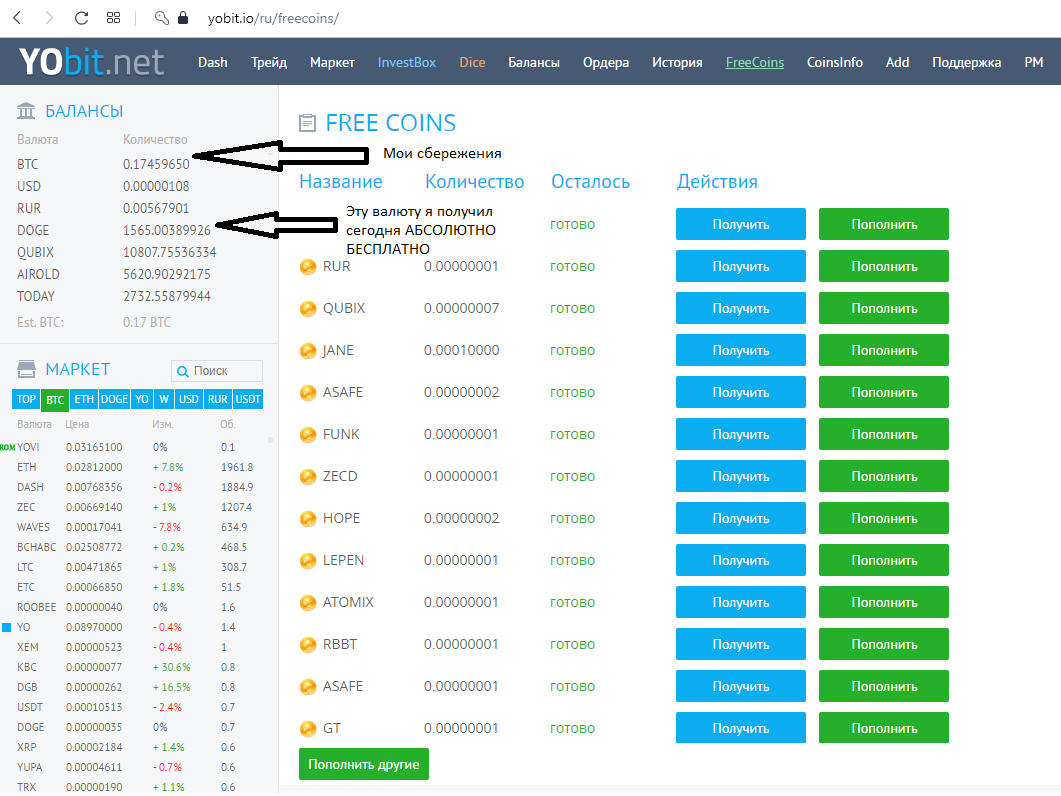Select the ETH row in market list
This screenshot has width=1061, height=796.
135,467
